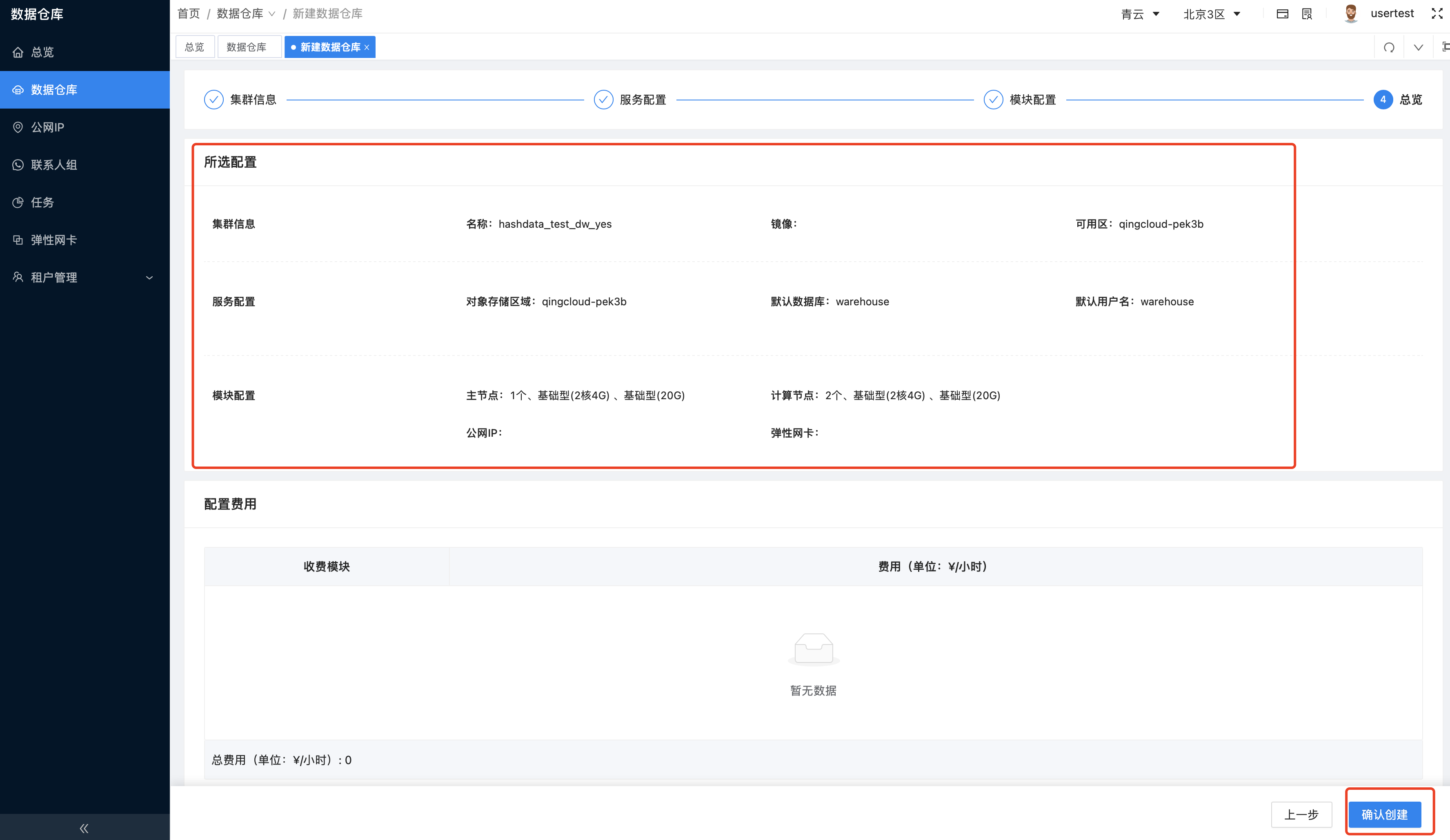This screenshot has width=1450, height=840.
Task: Close the 新建数据仓库 tab
Action: point(367,47)
